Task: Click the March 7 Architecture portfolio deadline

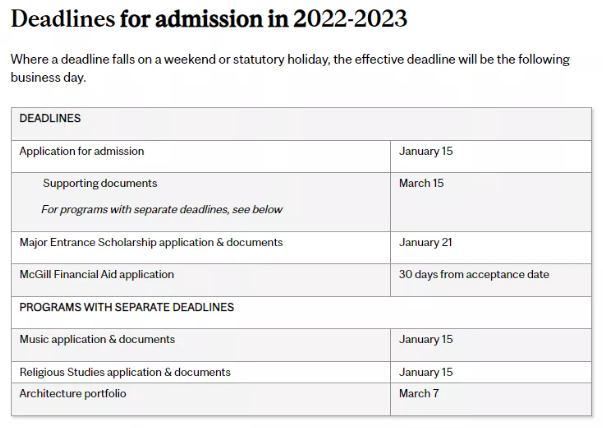Action: pyautogui.click(x=419, y=393)
